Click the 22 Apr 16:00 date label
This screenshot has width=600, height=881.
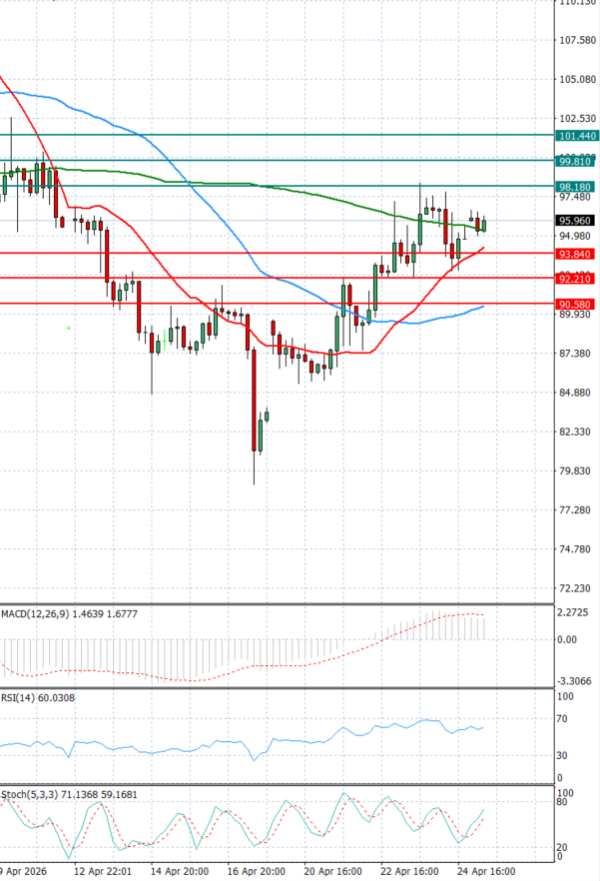tap(410, 870)
